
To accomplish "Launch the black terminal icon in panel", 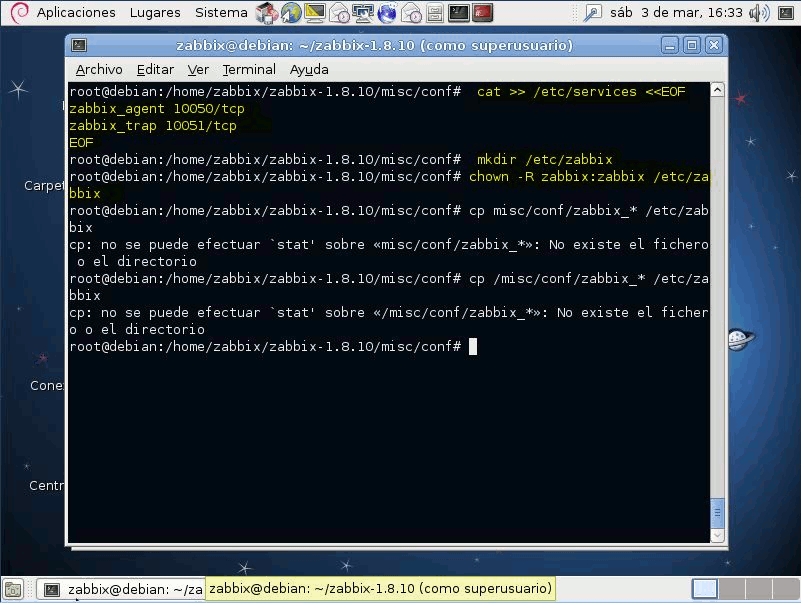I will tap(459, 13).
